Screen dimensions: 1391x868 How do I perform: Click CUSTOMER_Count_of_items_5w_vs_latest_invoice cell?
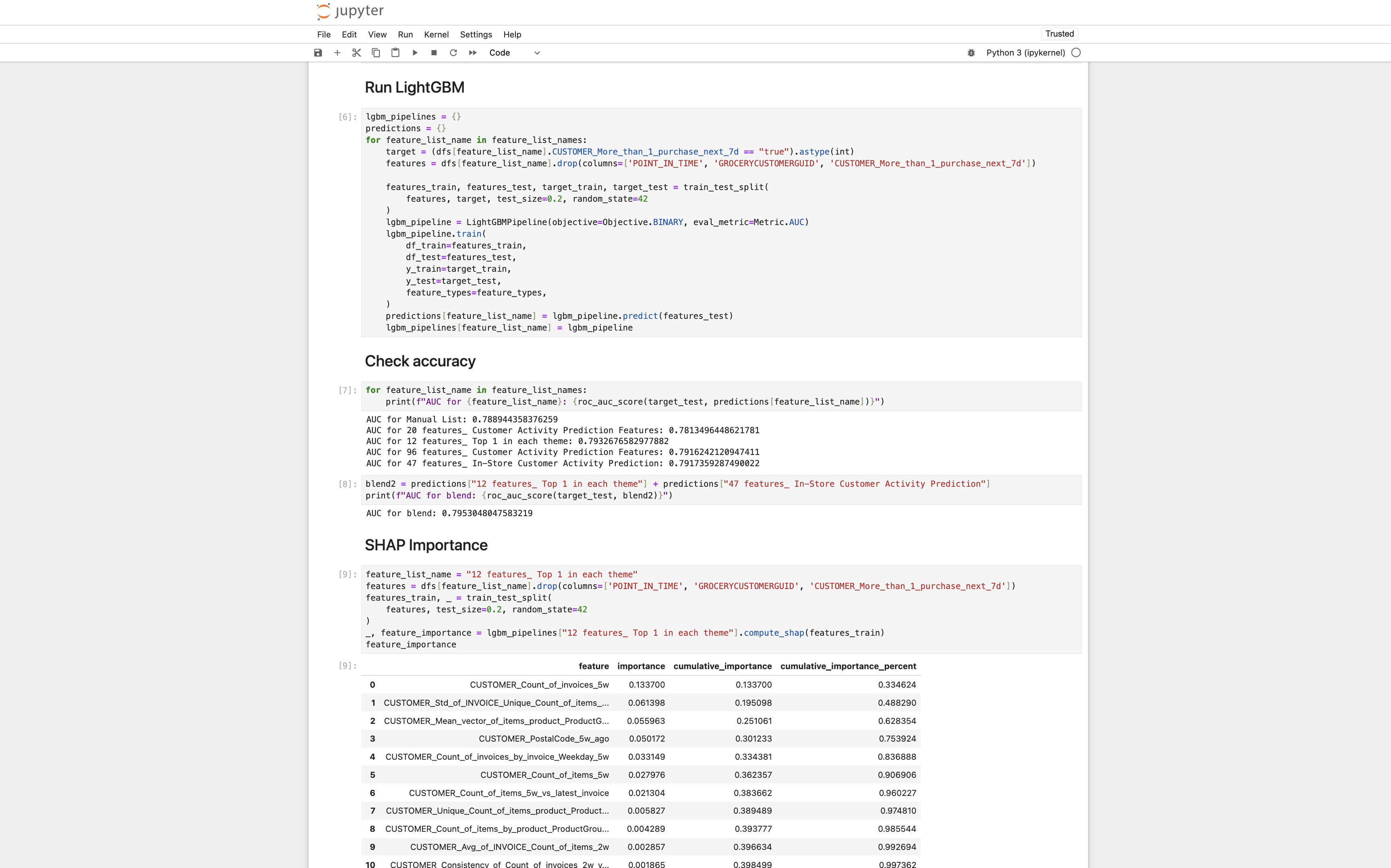coord(509,793)
